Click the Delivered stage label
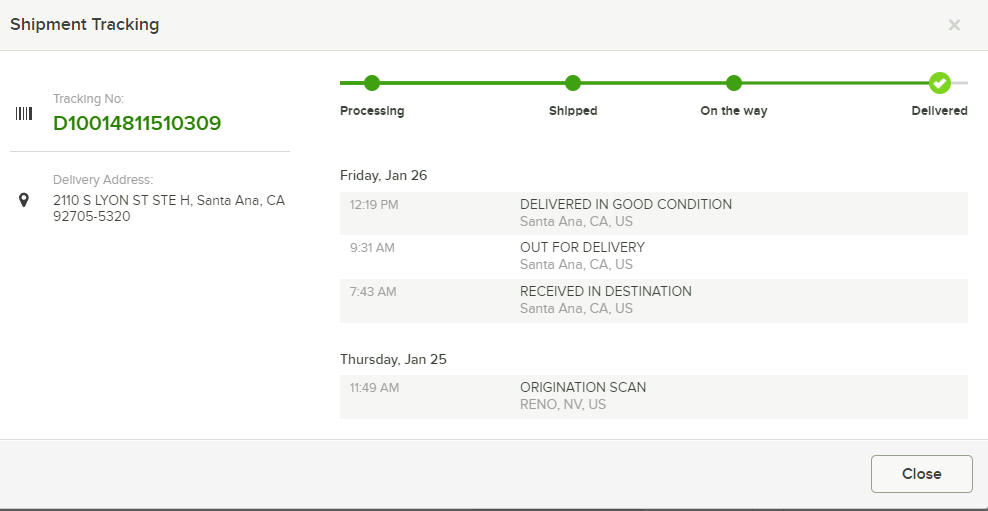This screenshot has height=511, width=988. (939, 111)
